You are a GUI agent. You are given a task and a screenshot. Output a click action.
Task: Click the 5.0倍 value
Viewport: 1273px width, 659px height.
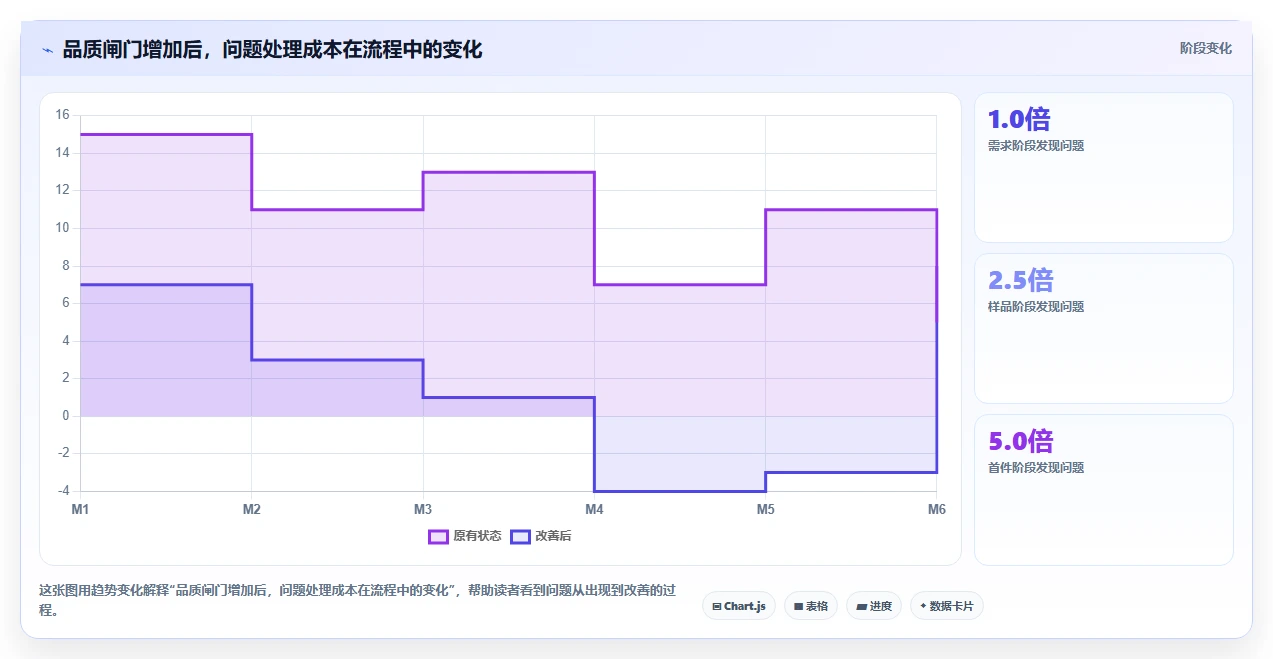coord(1020,441)
